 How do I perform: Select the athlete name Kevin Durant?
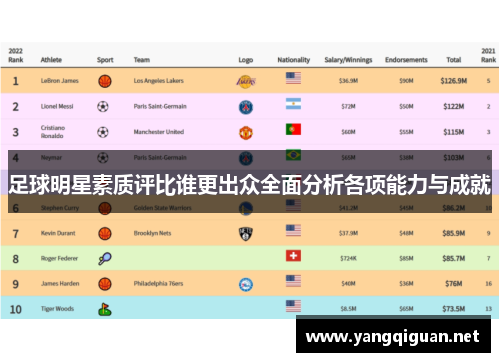click(58, 233)
